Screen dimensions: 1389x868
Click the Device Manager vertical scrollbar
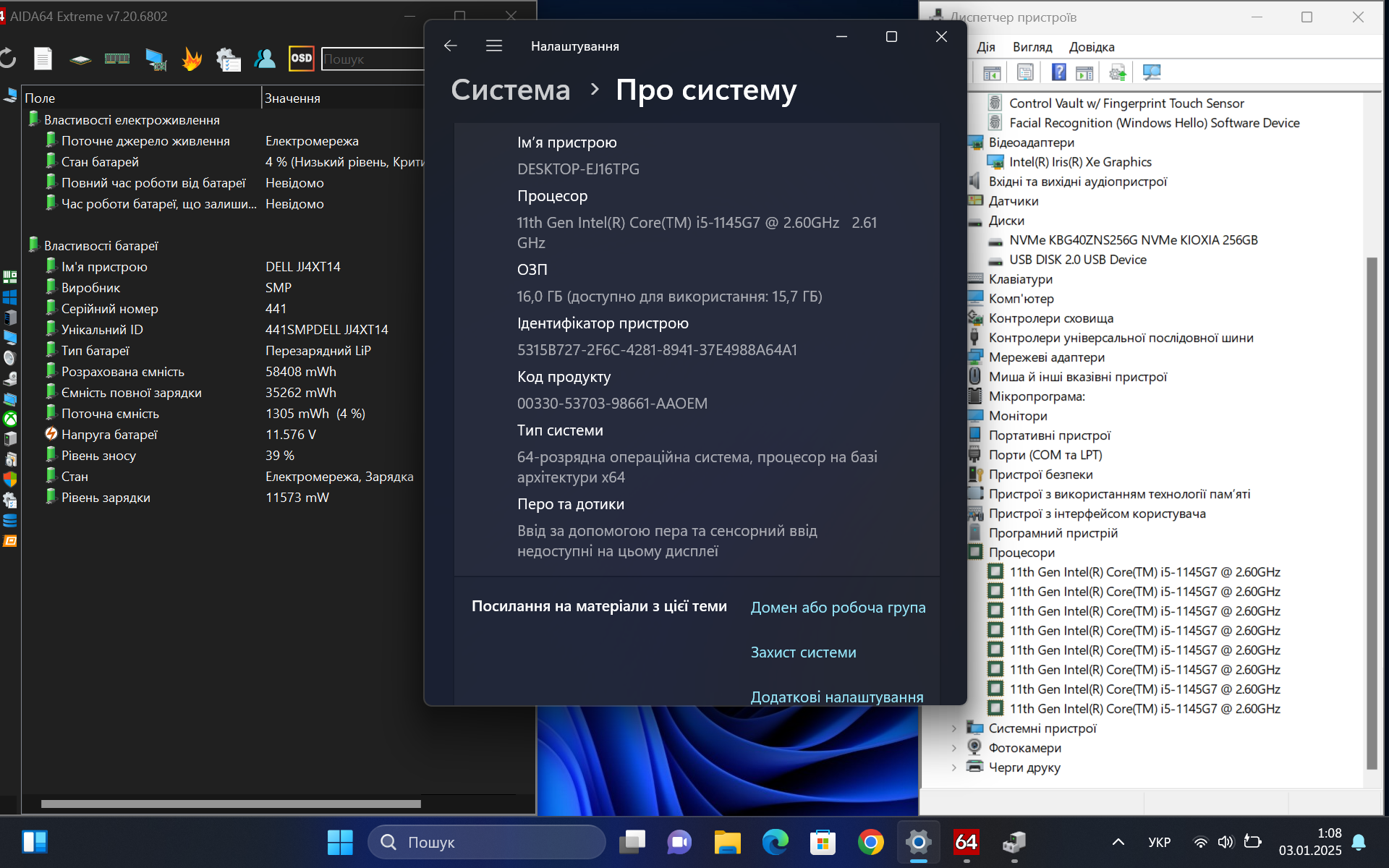1371,514
